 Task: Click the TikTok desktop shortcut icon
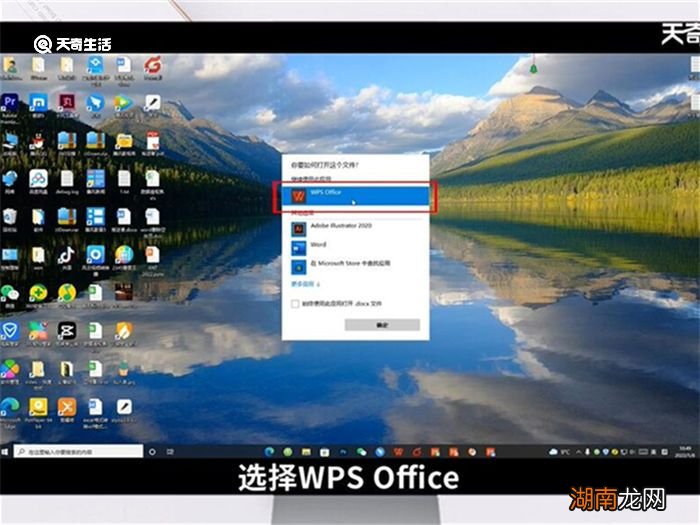point(66,254)
